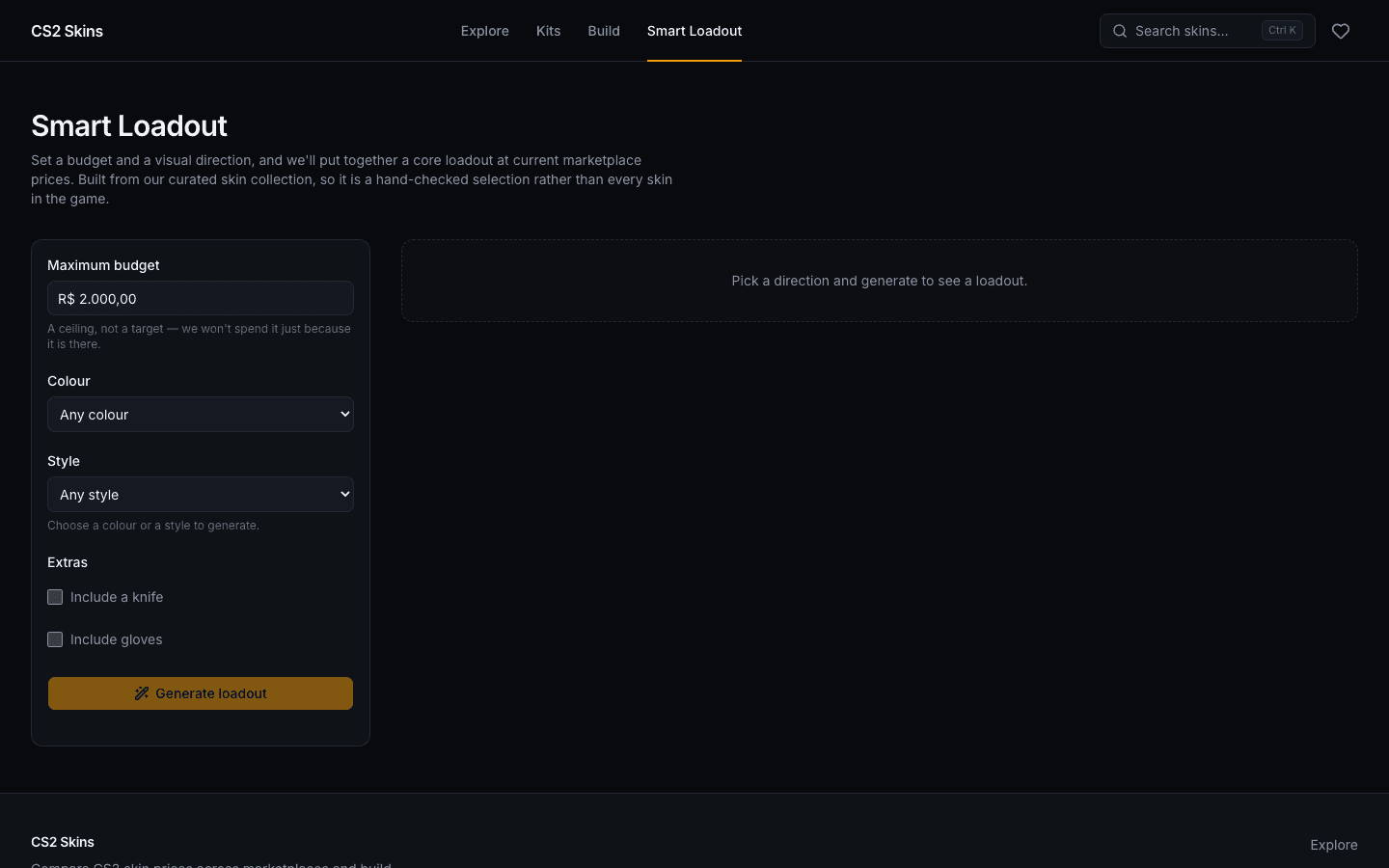Switch to the Build tab
This screenshot has width=1389, height=868.
point(604,31)
